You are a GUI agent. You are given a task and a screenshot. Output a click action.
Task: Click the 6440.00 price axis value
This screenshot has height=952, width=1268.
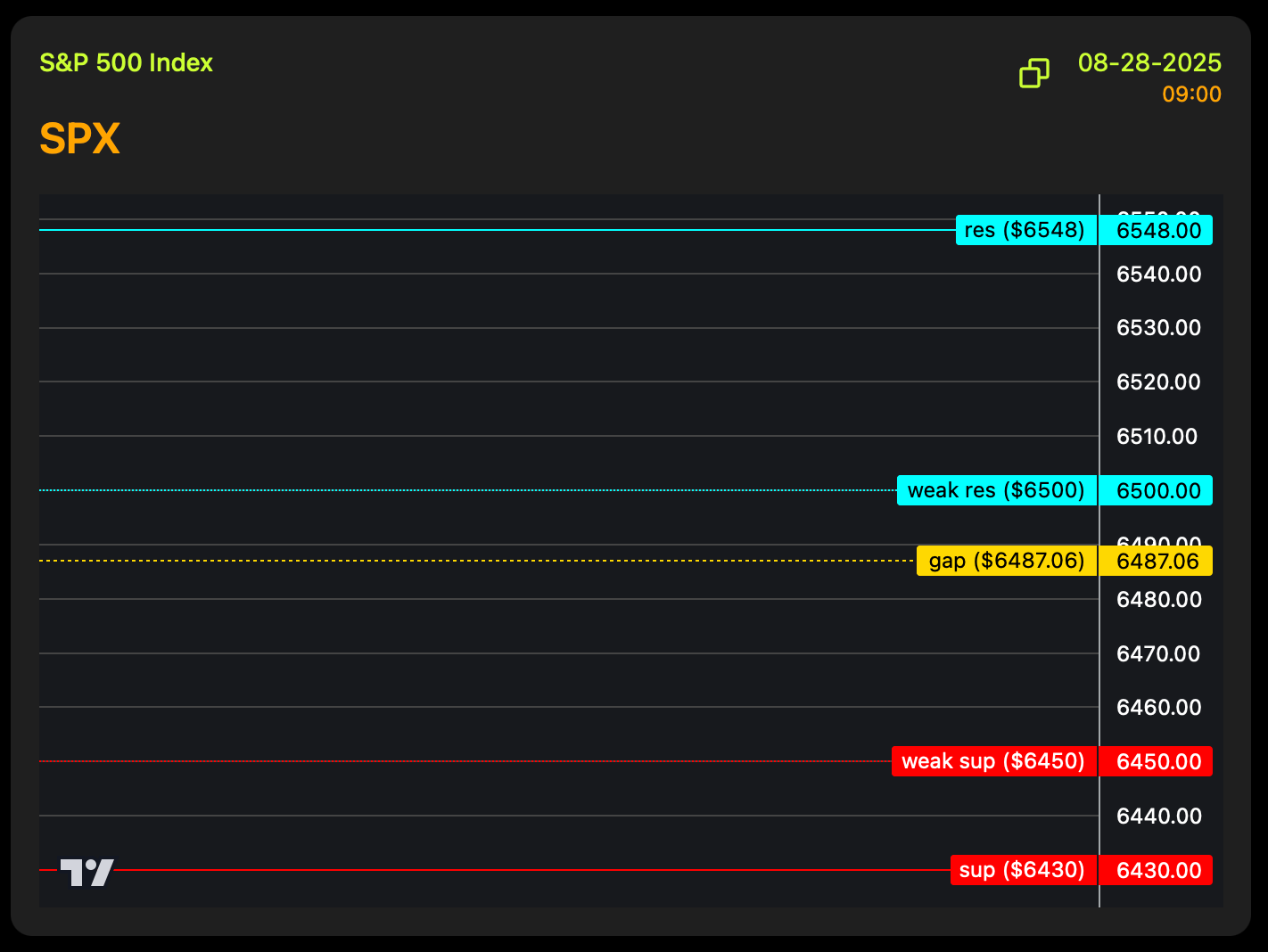point(1158,816)
